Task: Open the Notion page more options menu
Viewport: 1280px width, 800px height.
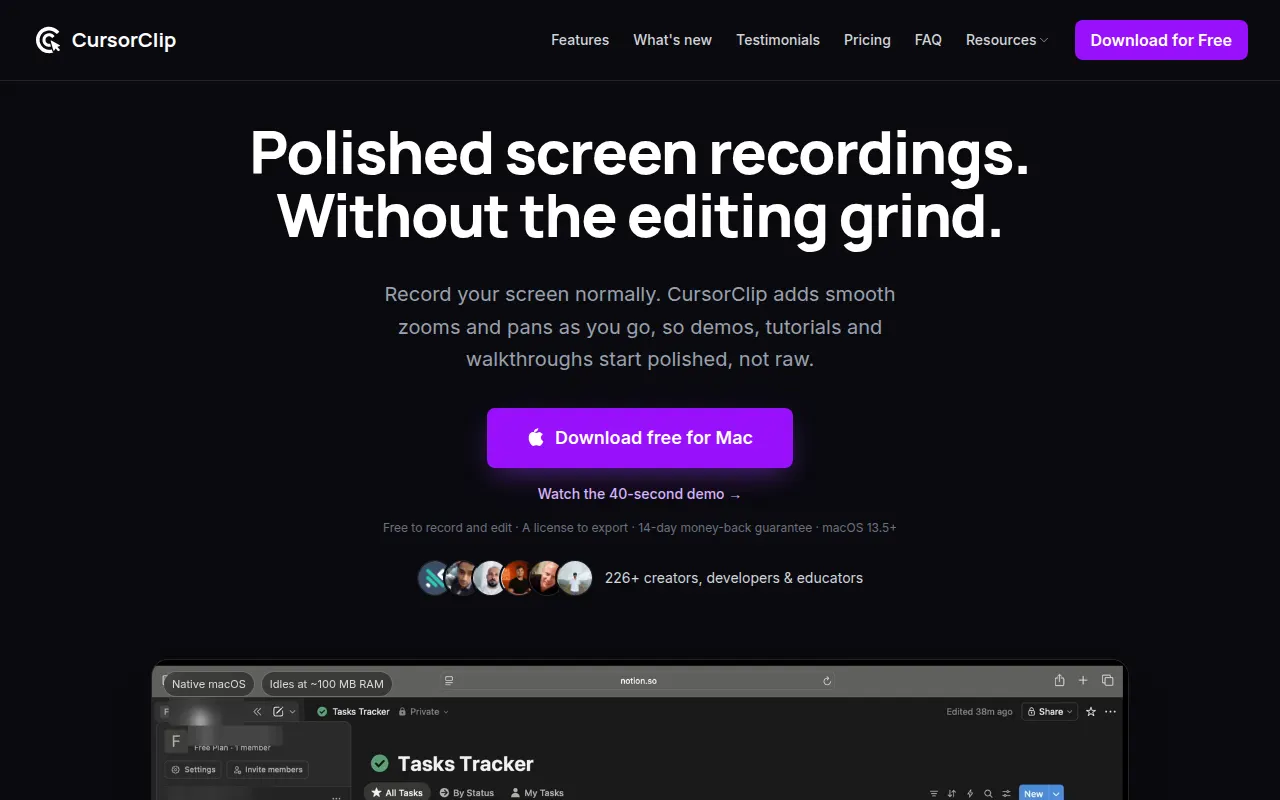Action: tap(1110, 711)
